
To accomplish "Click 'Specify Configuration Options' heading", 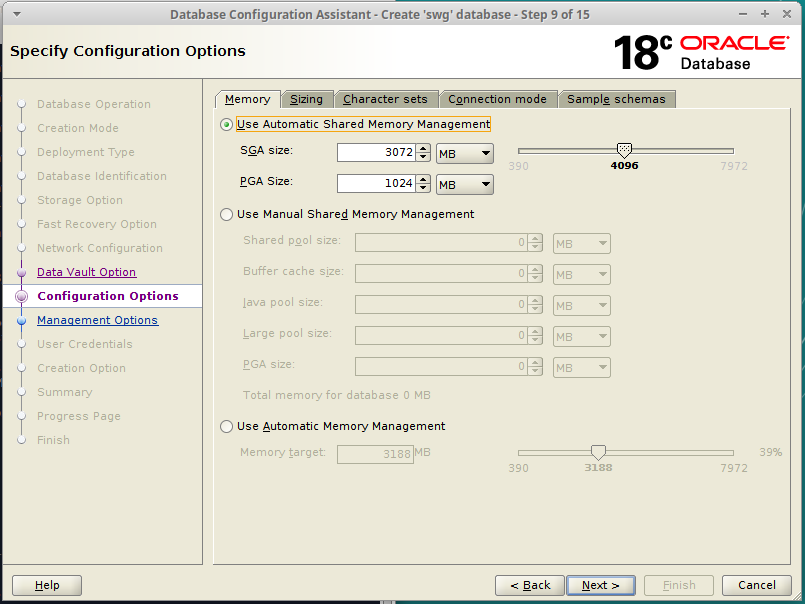I will pos(128,51).
